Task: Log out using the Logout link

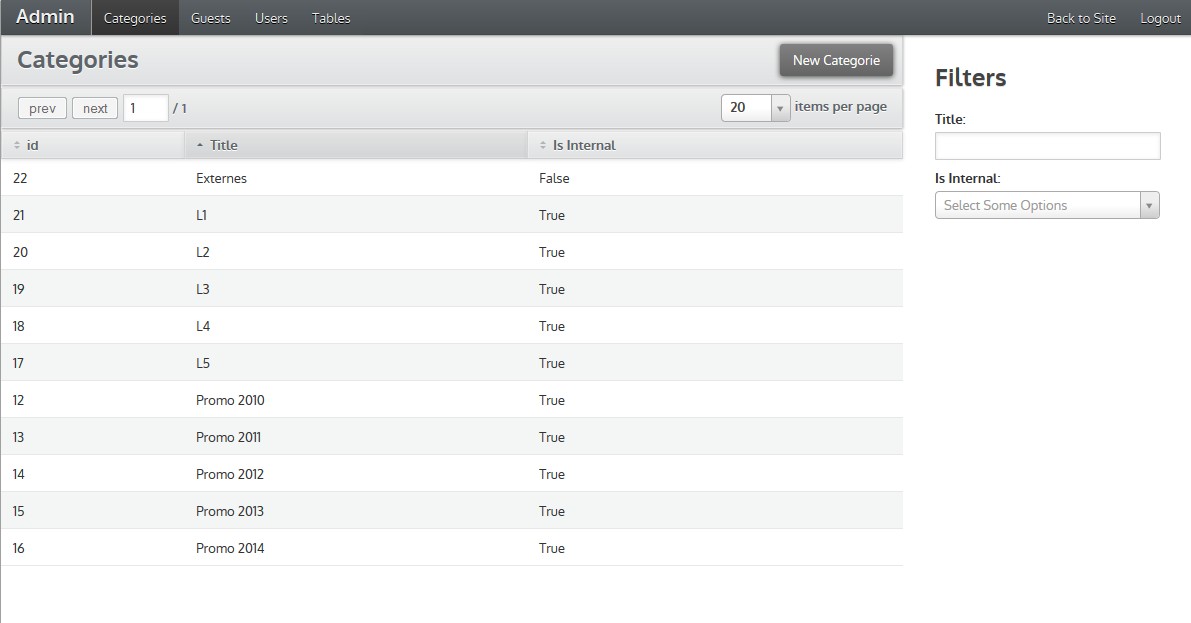Action: click(1160, 18)
